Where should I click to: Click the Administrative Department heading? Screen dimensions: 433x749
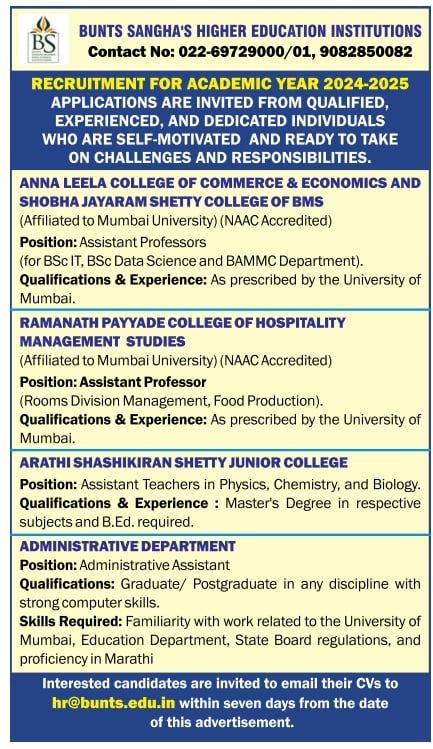[128, 546]
